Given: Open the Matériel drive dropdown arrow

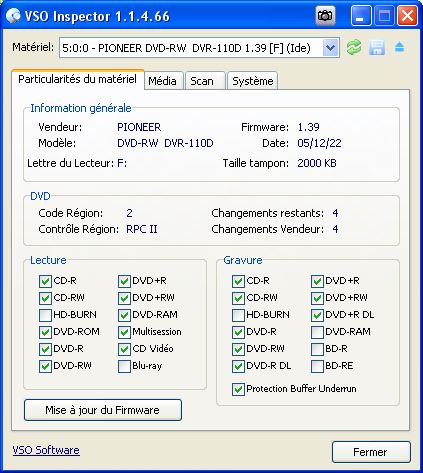Looking at the screenshot, I should pyautogui.click(x=330, y=48).
